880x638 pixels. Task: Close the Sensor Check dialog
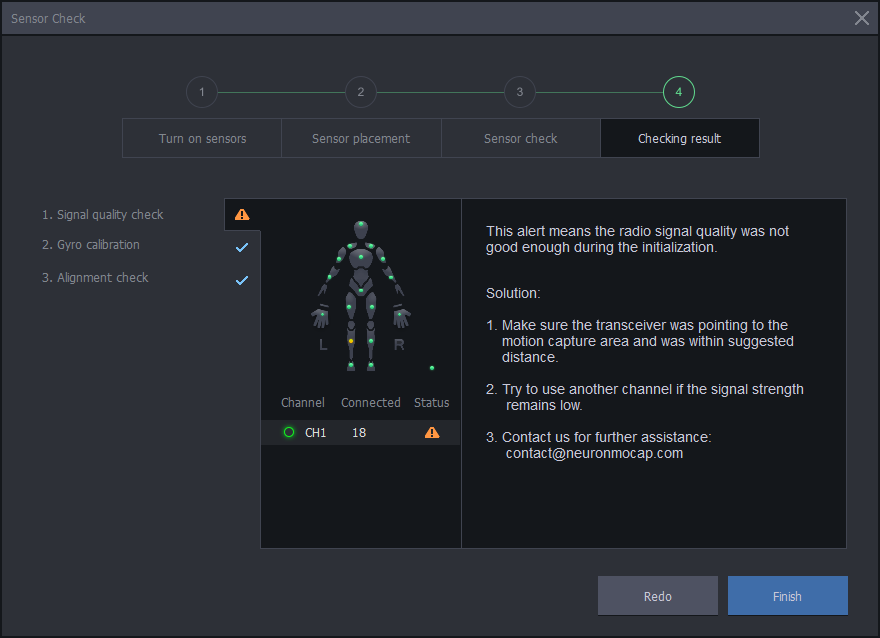(x=861, y=18)
